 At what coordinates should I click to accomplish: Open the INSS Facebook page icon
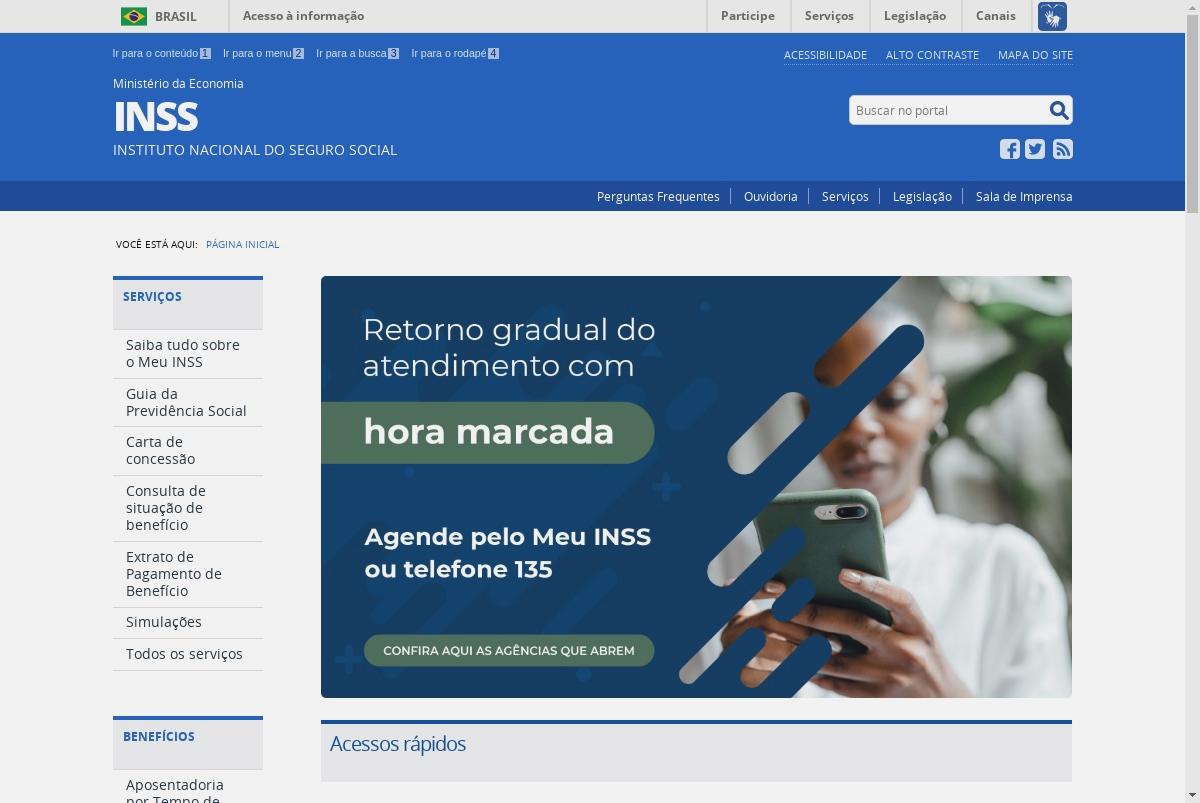pos(1010,149)
